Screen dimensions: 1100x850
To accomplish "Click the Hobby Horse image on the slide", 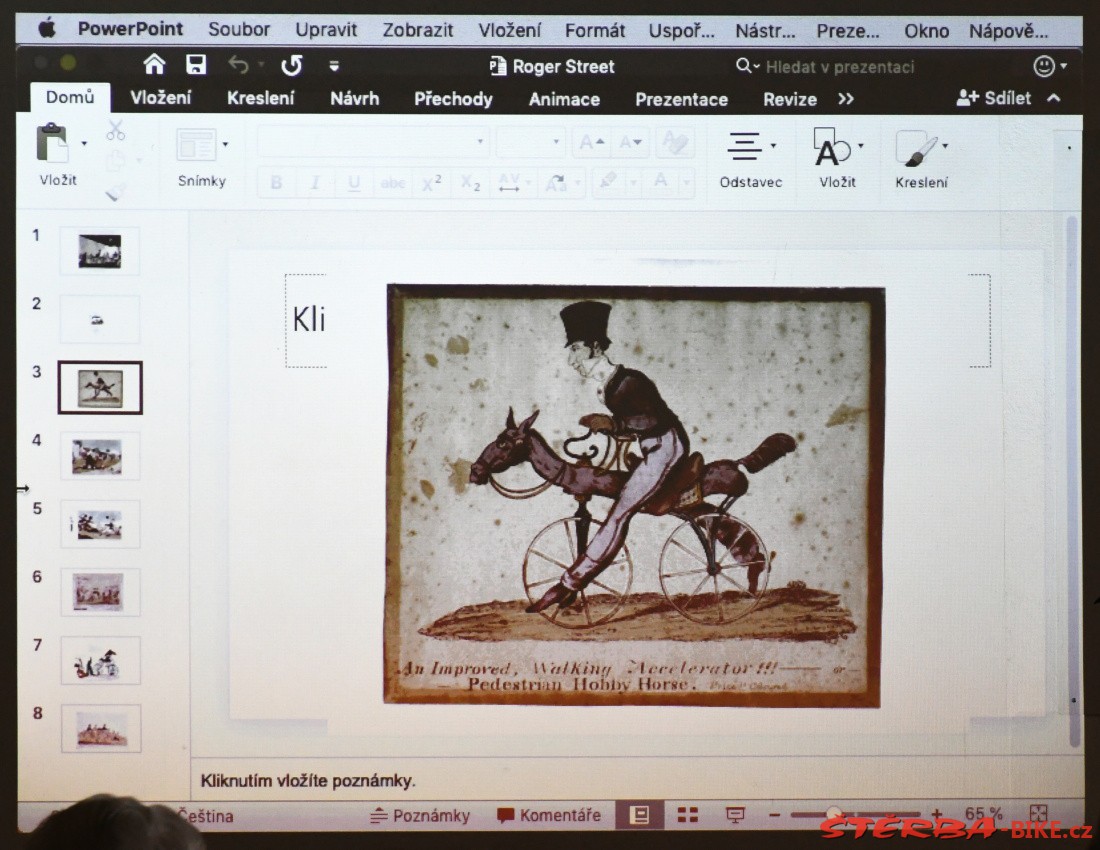I will [x=634, y=495].
